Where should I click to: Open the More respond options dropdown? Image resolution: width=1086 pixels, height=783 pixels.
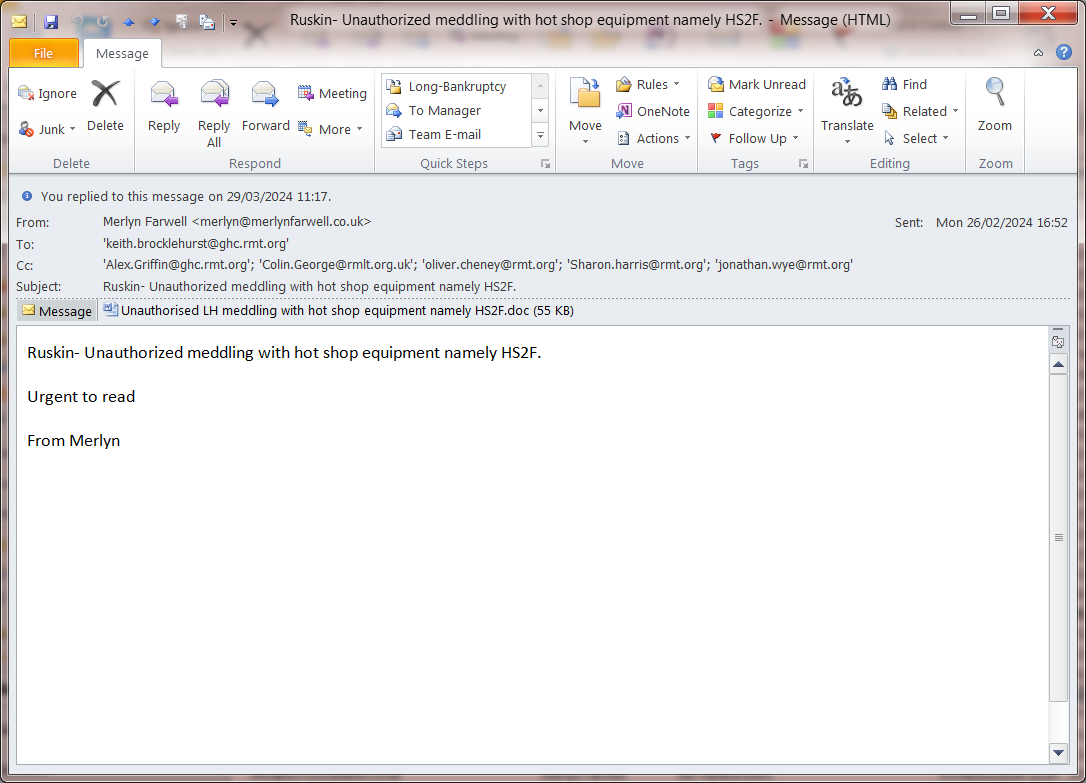(x=331, y=129)
